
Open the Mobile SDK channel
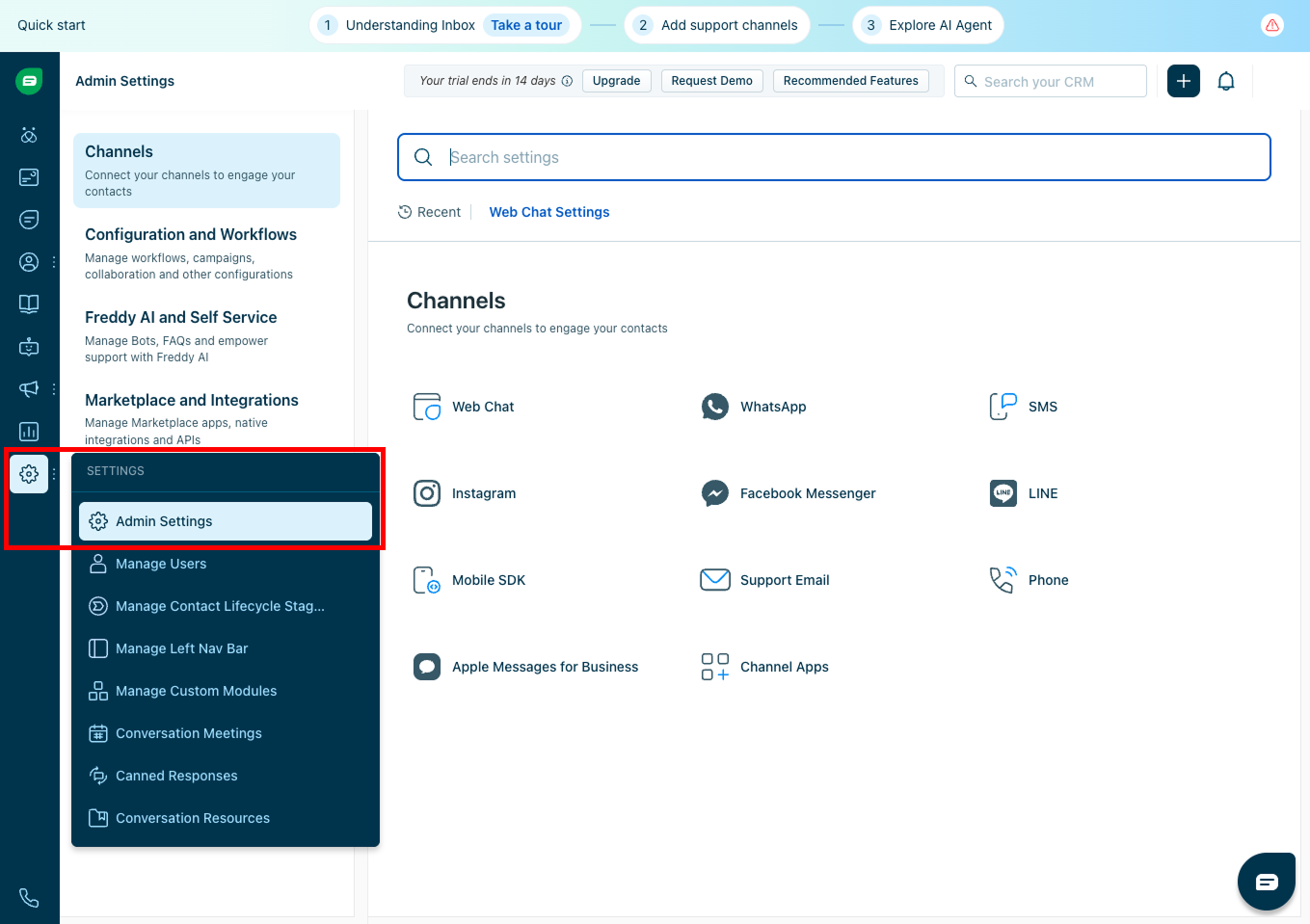pyautogui.click(x=469, y=580)
